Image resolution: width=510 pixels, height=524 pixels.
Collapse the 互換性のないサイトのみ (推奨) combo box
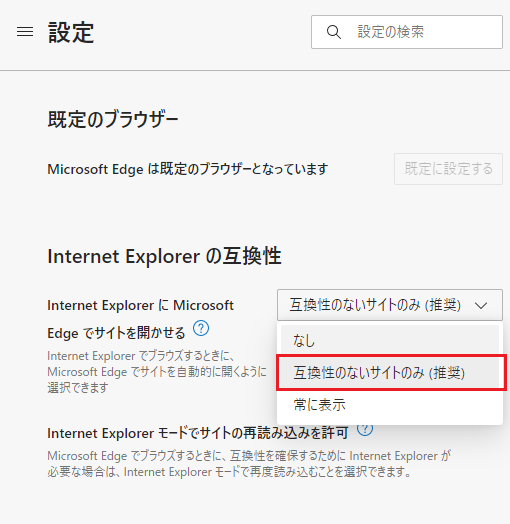[x=390, y=305]
